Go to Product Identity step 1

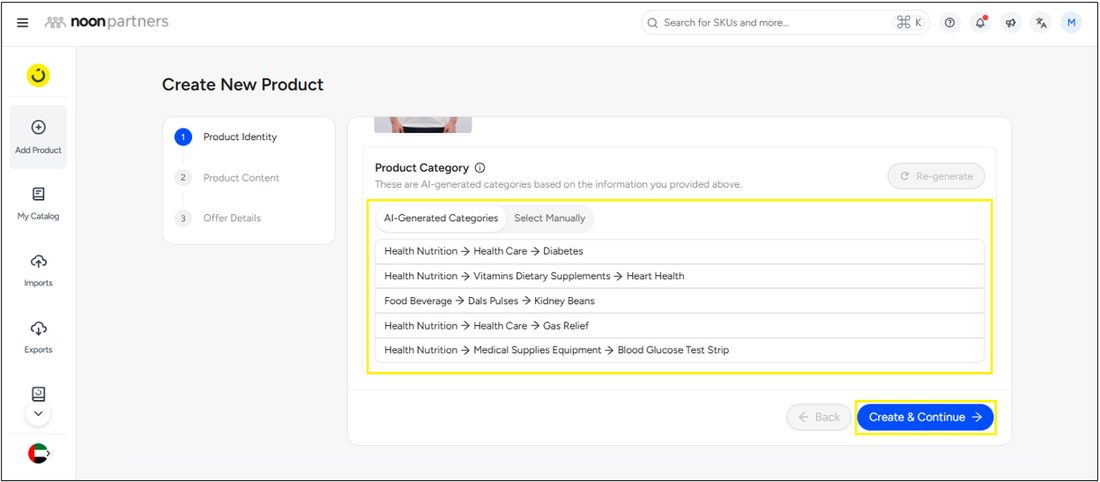point(226,137)
